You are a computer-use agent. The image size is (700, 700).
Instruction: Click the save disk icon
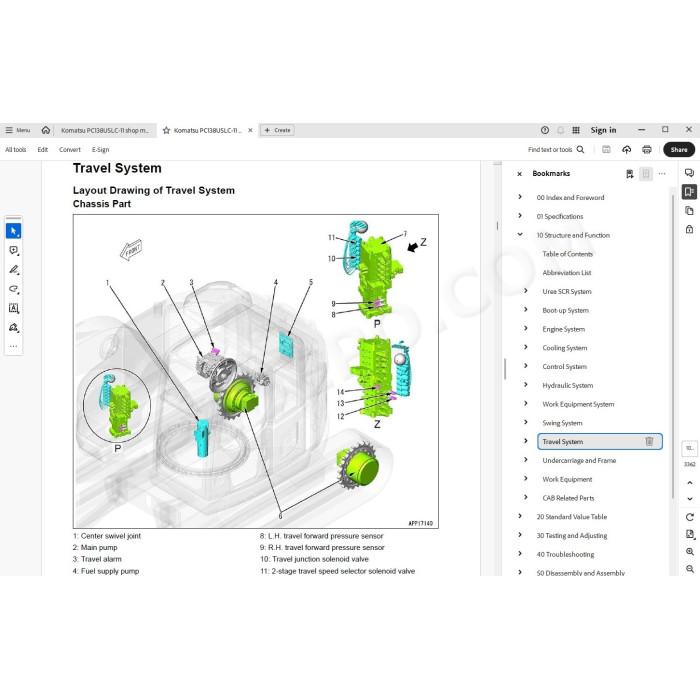tap(606, 149)
